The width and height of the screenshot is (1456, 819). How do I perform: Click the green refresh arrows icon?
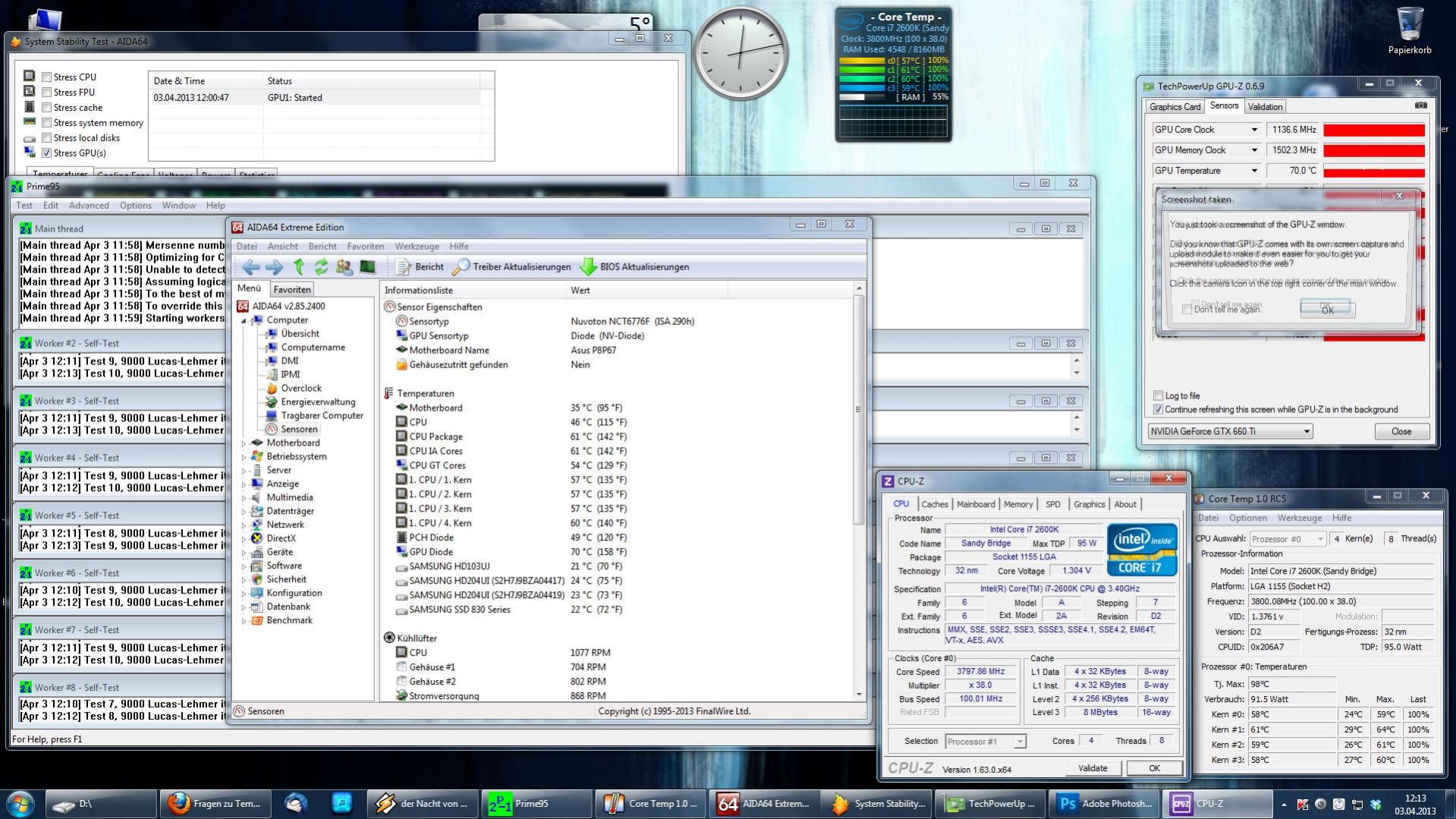322,267
